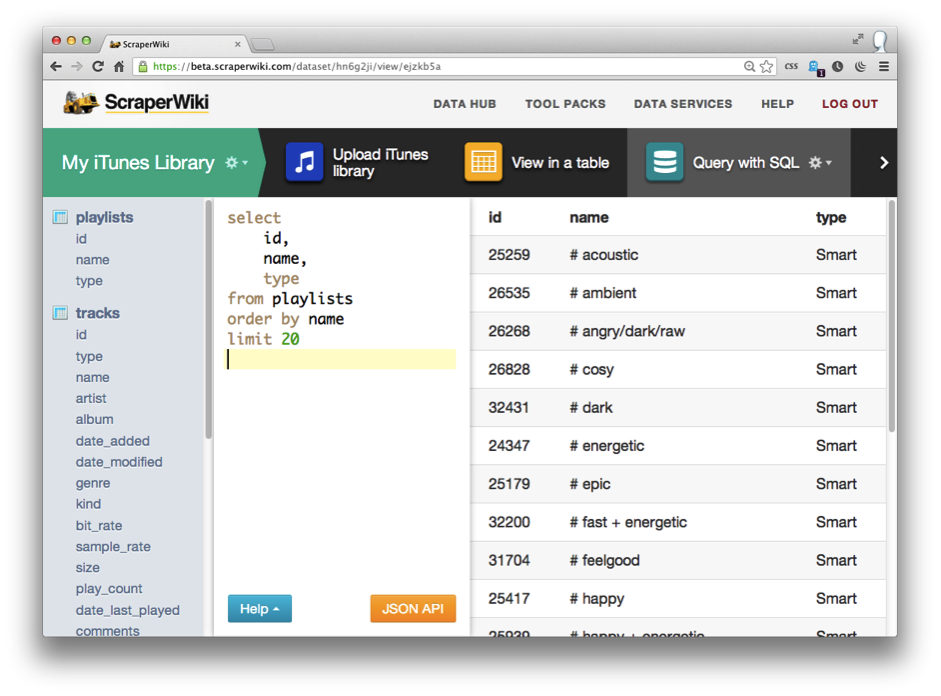Open the DATA HUB menu
The image size is (941, 696).
[x=464, y=104]
